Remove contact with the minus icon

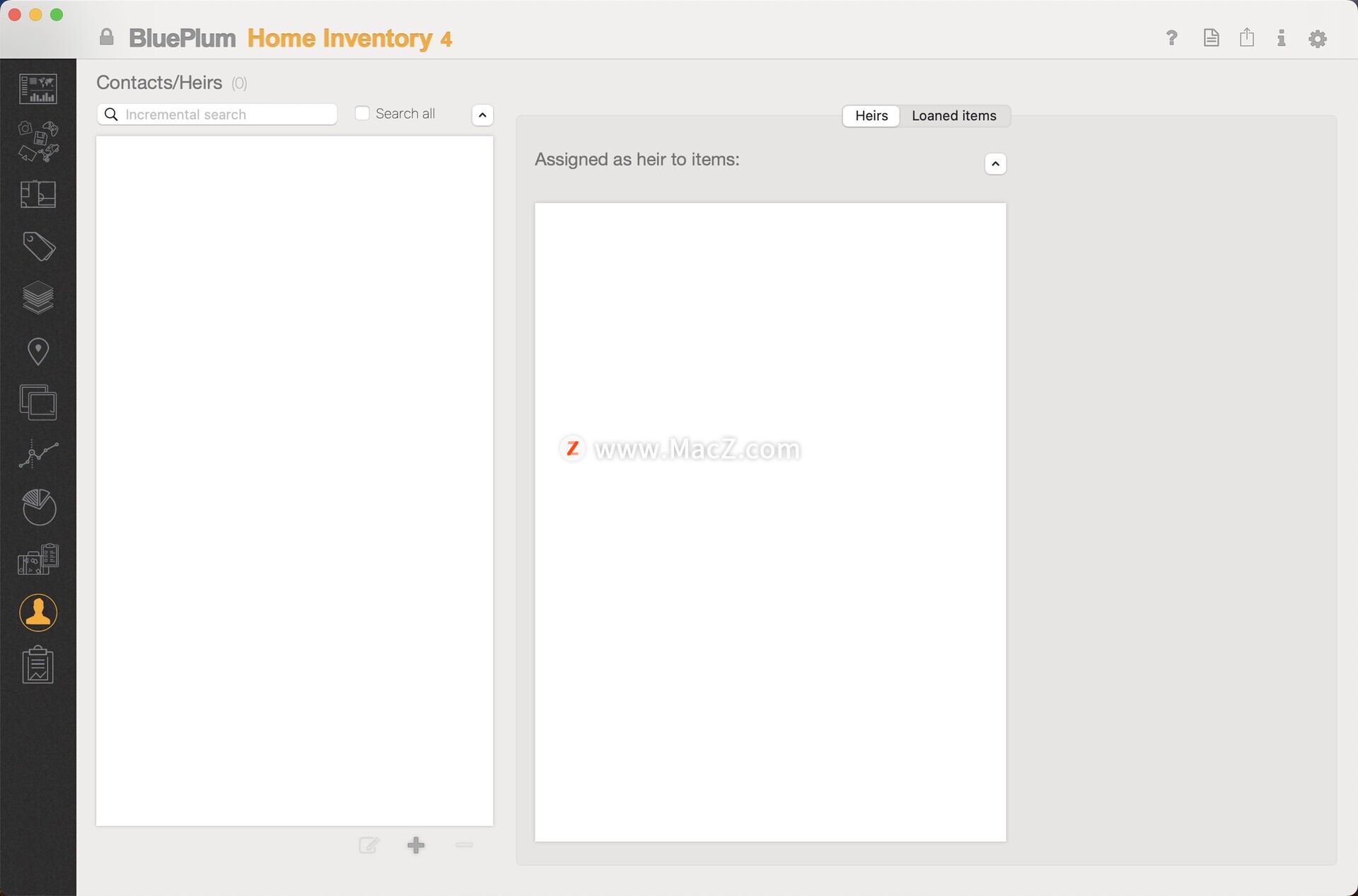[x=464, y=845]
